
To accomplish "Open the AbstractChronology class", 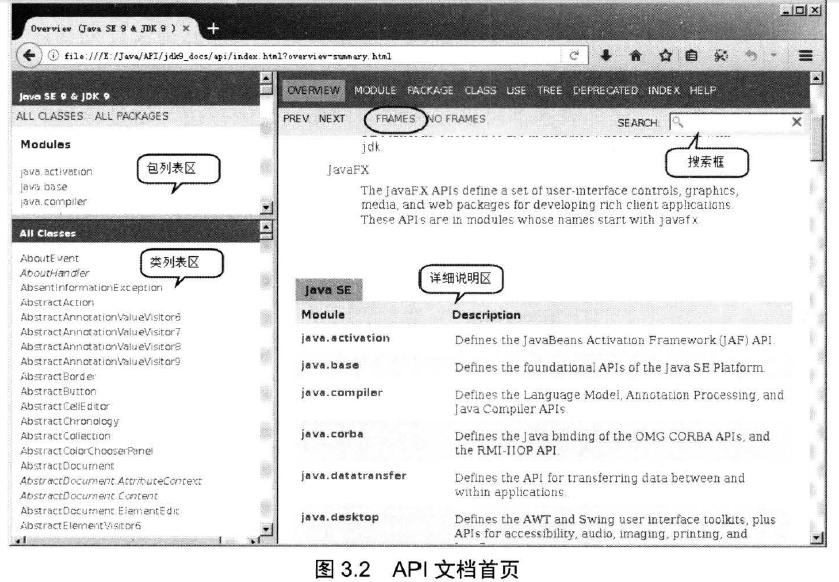I will tap(70, 422).
